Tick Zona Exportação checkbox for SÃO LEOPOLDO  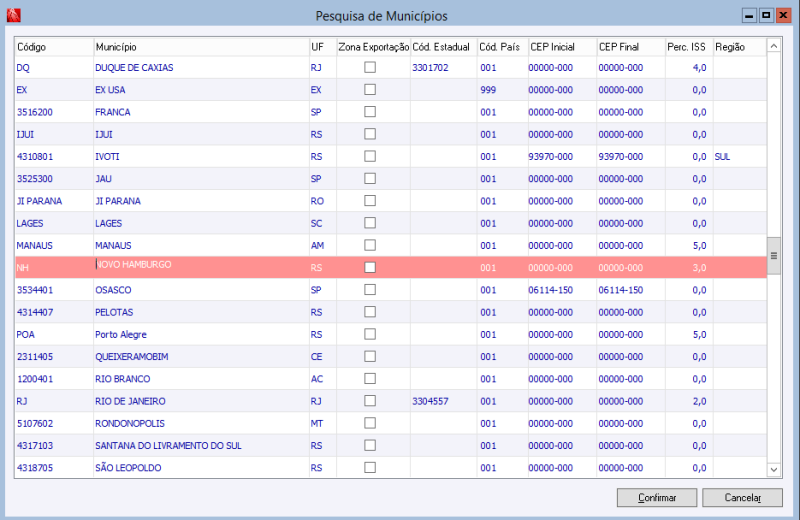pos(370,467)
